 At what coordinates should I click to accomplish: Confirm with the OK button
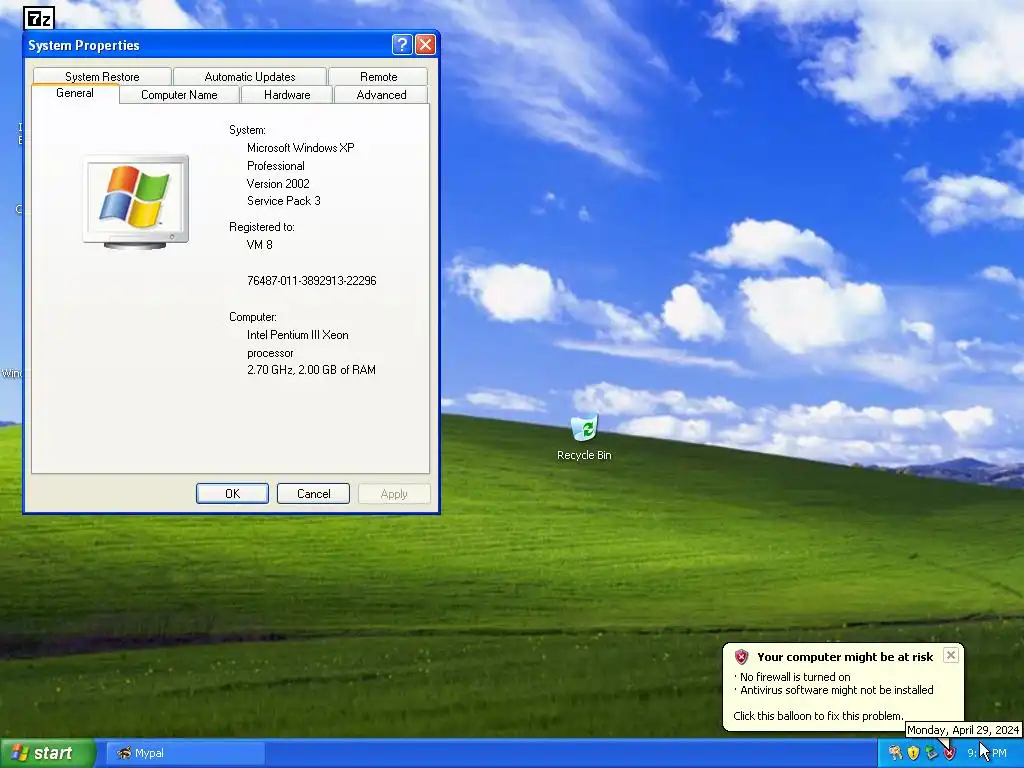(x=232, y=494)
